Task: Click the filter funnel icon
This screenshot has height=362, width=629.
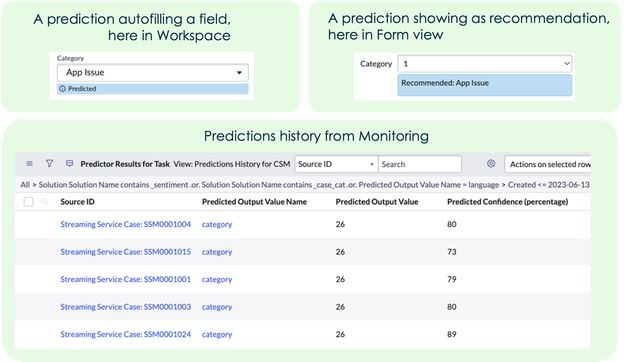Action: pos(49,163)
